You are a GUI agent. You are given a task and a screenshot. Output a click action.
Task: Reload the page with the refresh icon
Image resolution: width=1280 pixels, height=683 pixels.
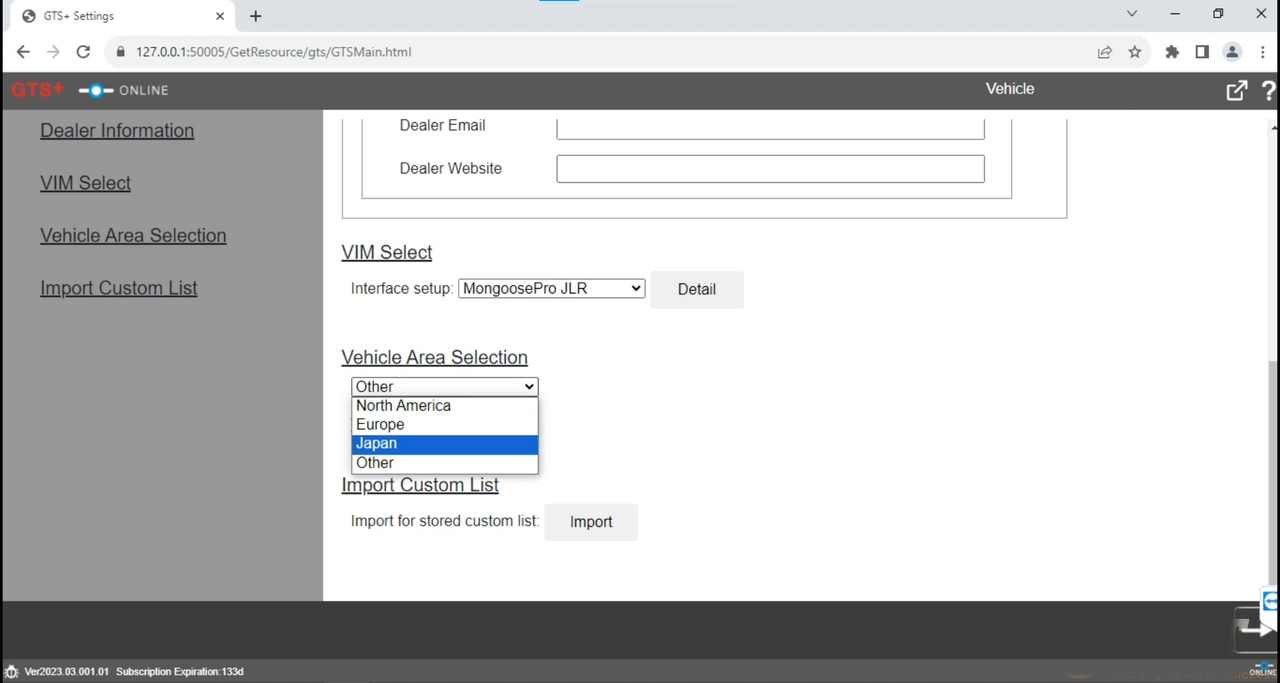83,52
